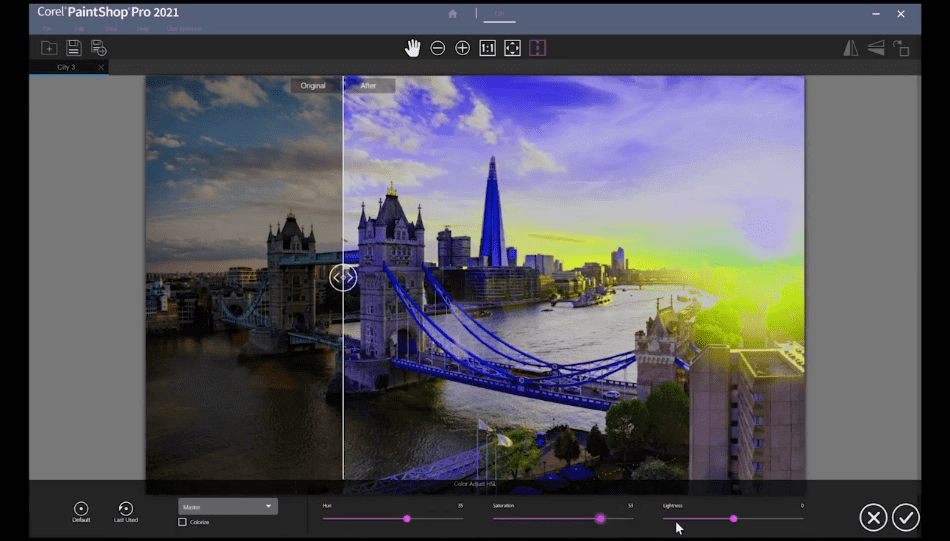Click the new image folder icon

point(49,48)
